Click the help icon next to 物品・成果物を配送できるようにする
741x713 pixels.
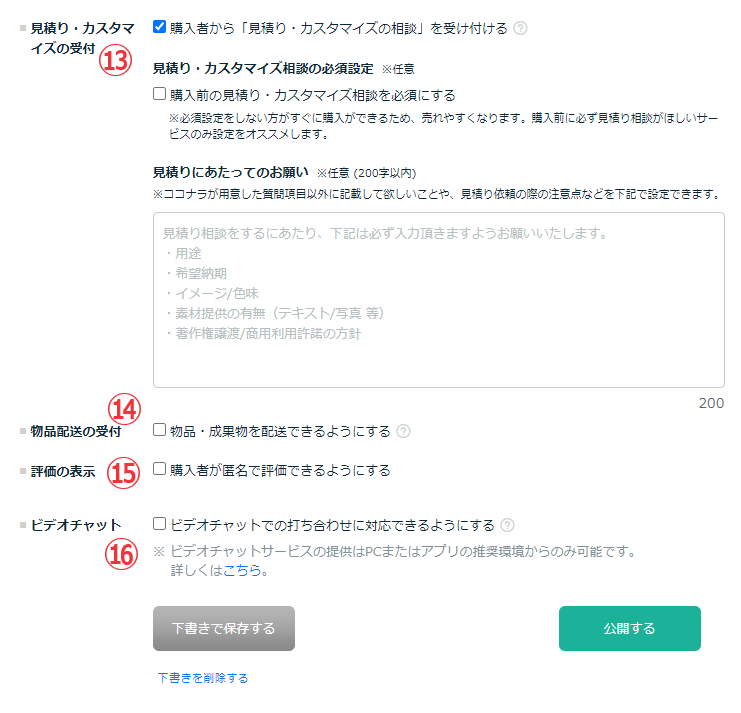pyautogui.click(x=403, y=432)
